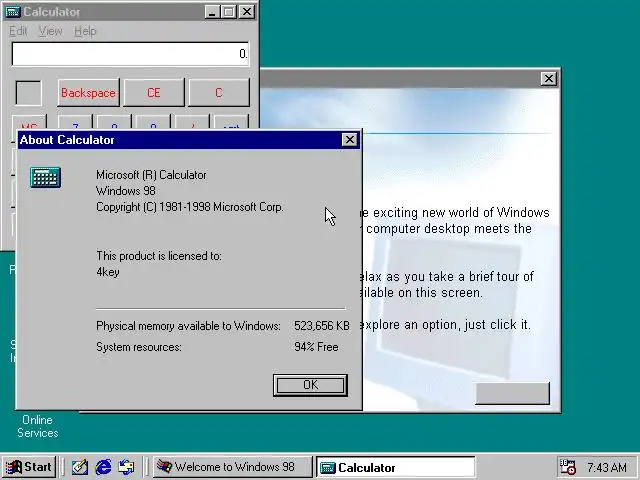Click the '523,656 KB' memory value

click(322, 326)
